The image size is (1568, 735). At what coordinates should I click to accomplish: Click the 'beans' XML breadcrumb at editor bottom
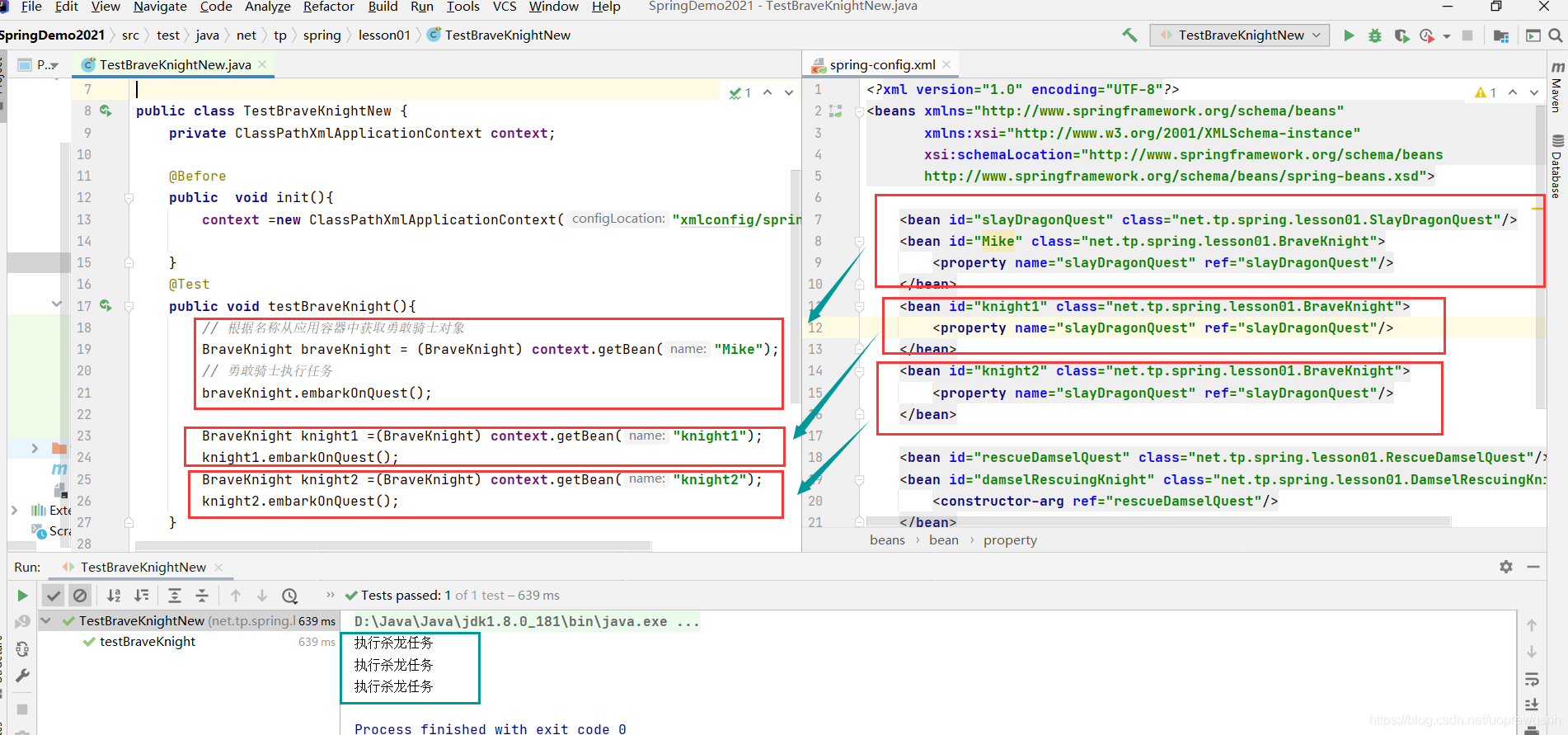[887, 540]
